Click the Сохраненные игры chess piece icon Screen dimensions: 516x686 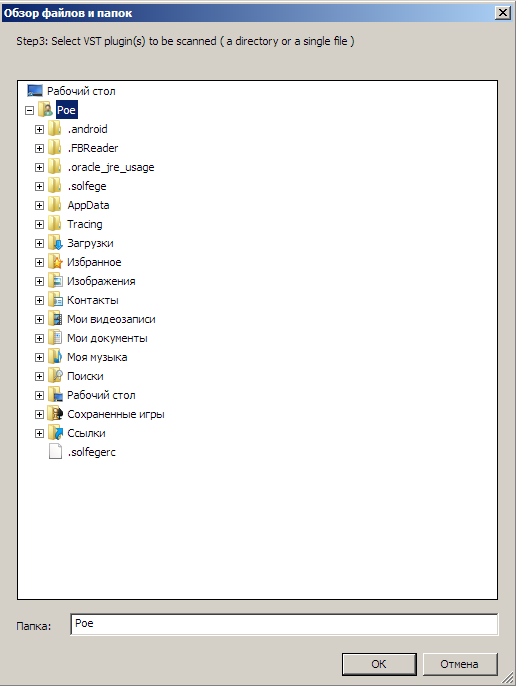55,414
